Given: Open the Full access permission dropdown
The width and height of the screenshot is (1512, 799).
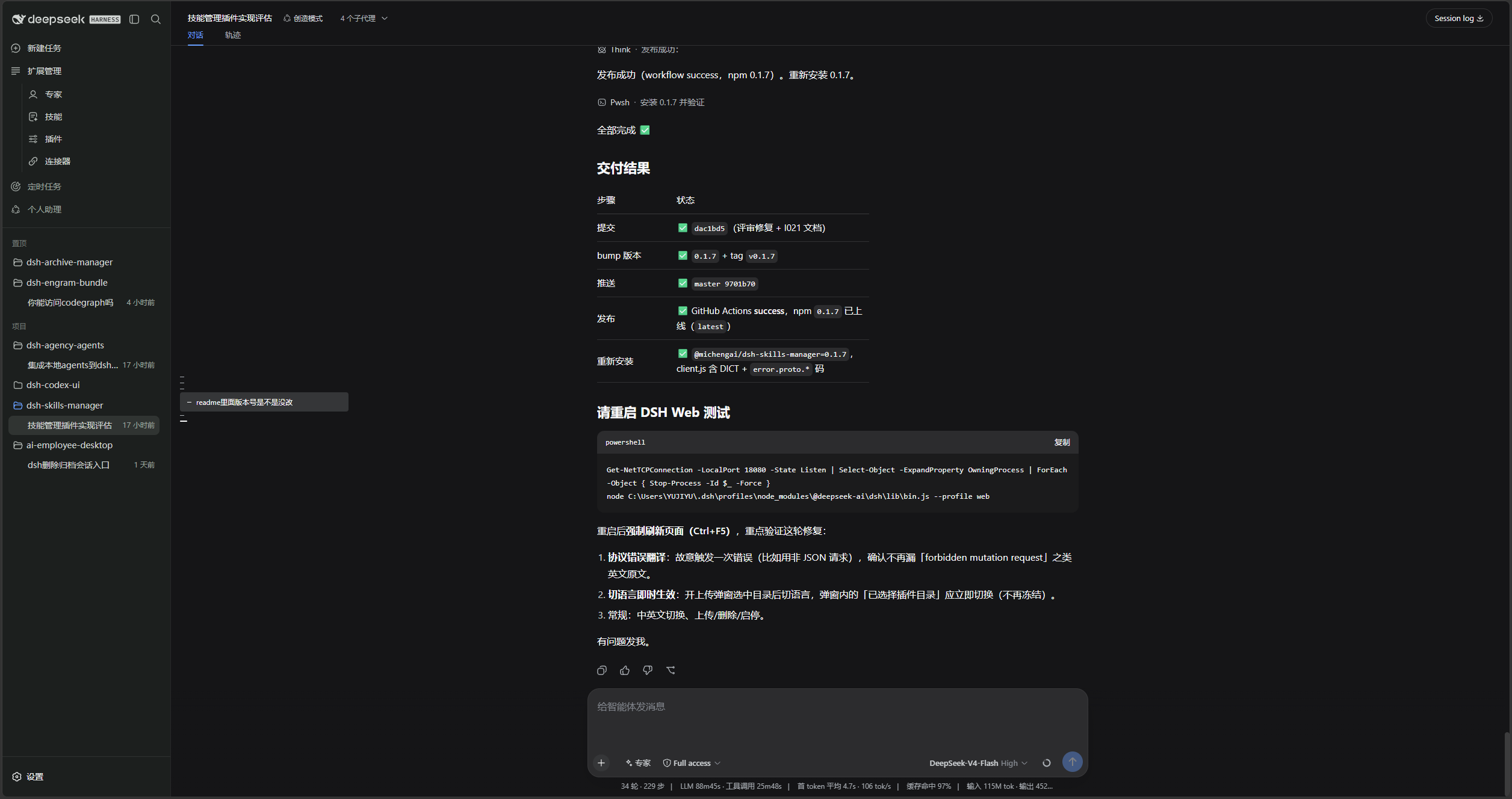Looking at the screenshot, I should 692,763.
